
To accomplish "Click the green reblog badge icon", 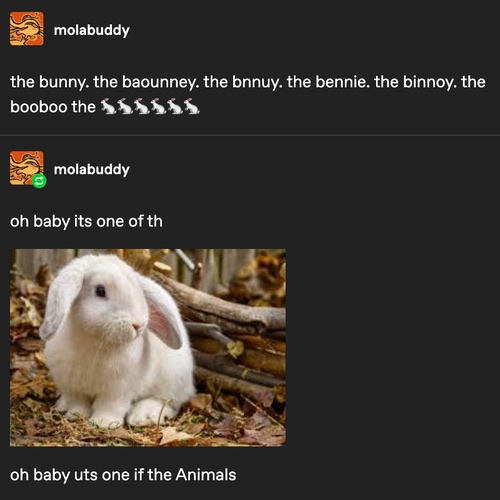I will [39, 181].
